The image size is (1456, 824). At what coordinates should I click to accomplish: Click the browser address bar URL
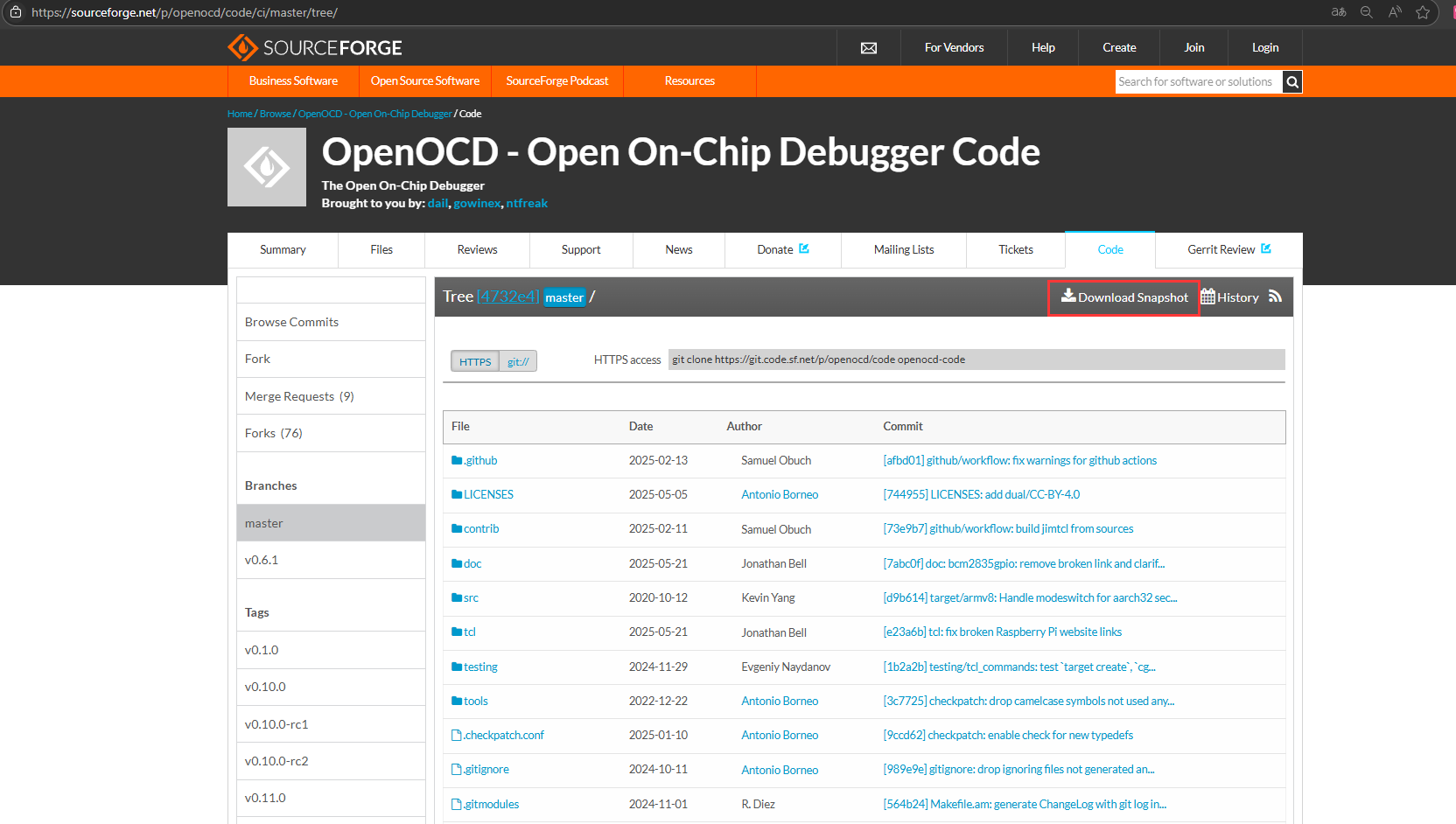pyautogui.click(x=185, y=12)
